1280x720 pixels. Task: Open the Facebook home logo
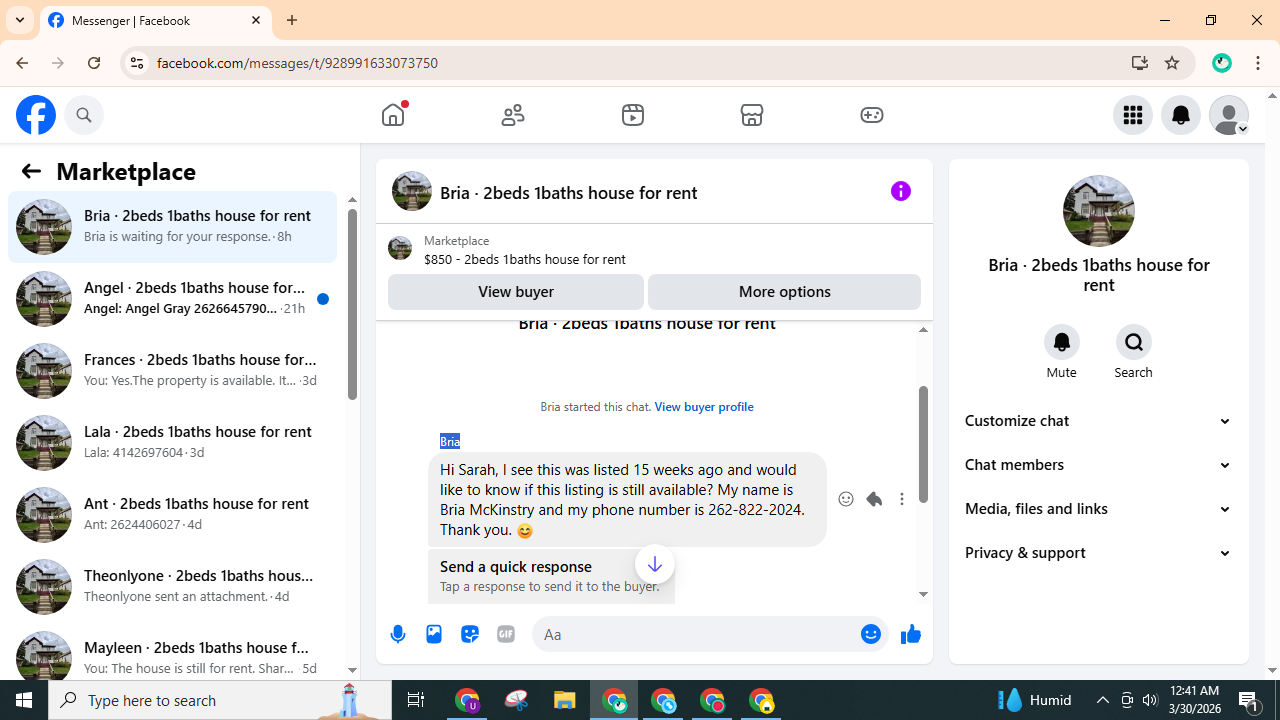coord(36,115)
